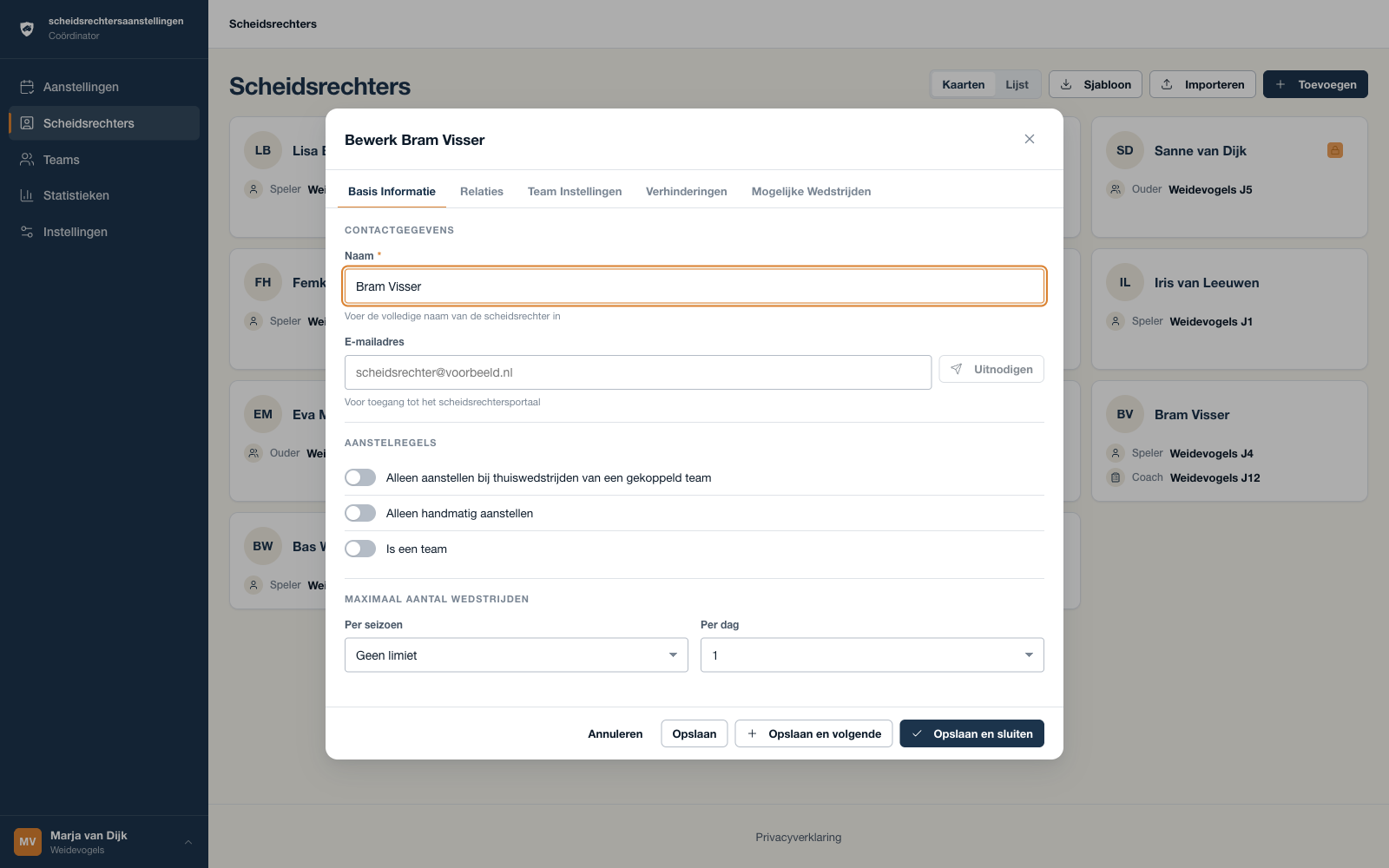
Task: Click the Annuleren button
Action: point(616,733)
